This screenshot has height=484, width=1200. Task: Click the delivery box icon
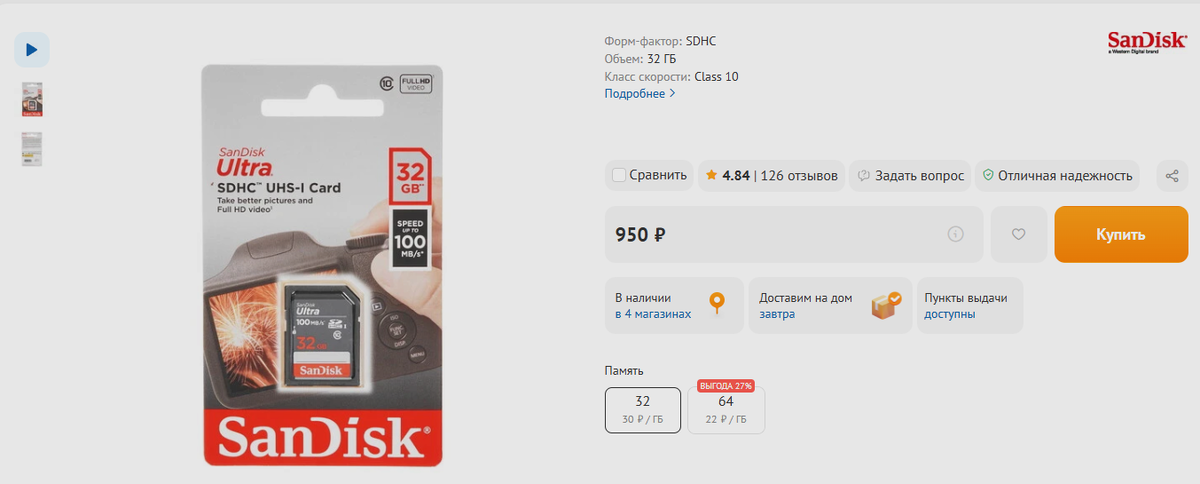885,304
